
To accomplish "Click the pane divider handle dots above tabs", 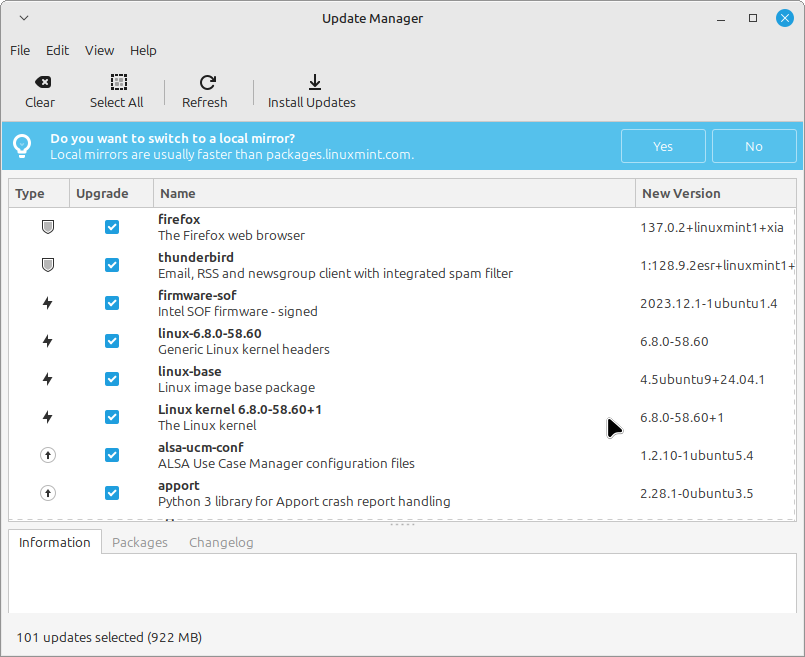I will [402, 525].
